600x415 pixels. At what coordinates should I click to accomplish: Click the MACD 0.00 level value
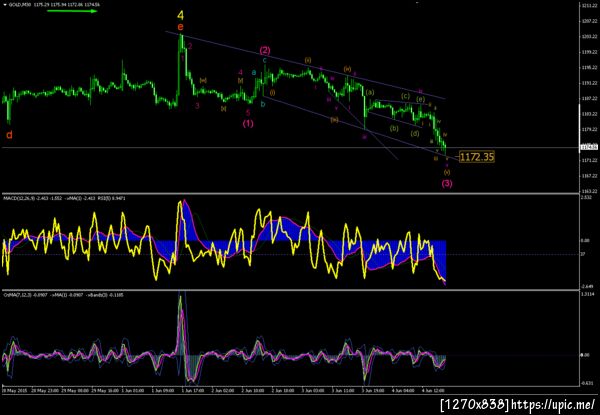[587, 241]
